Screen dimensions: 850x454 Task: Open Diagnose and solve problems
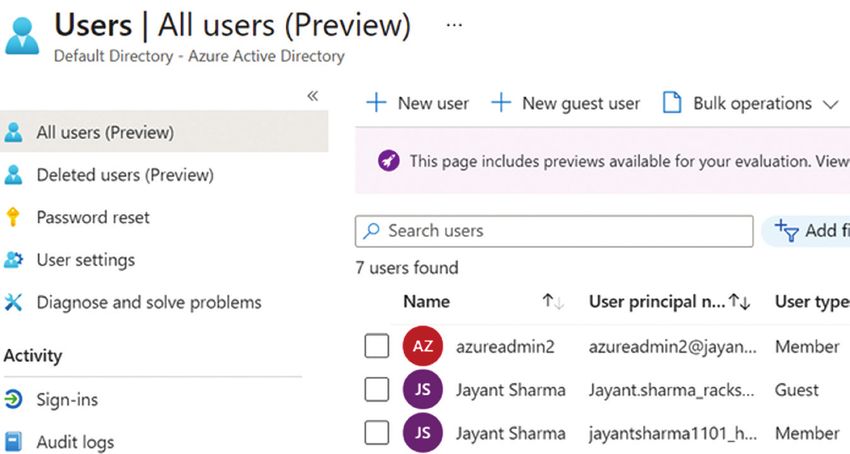pyautogui.click(x=149, y=302)
